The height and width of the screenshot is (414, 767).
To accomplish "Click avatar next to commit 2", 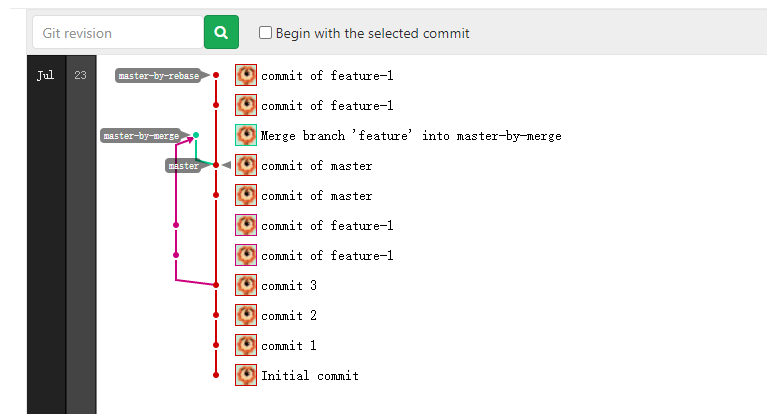I will (246, 315).
